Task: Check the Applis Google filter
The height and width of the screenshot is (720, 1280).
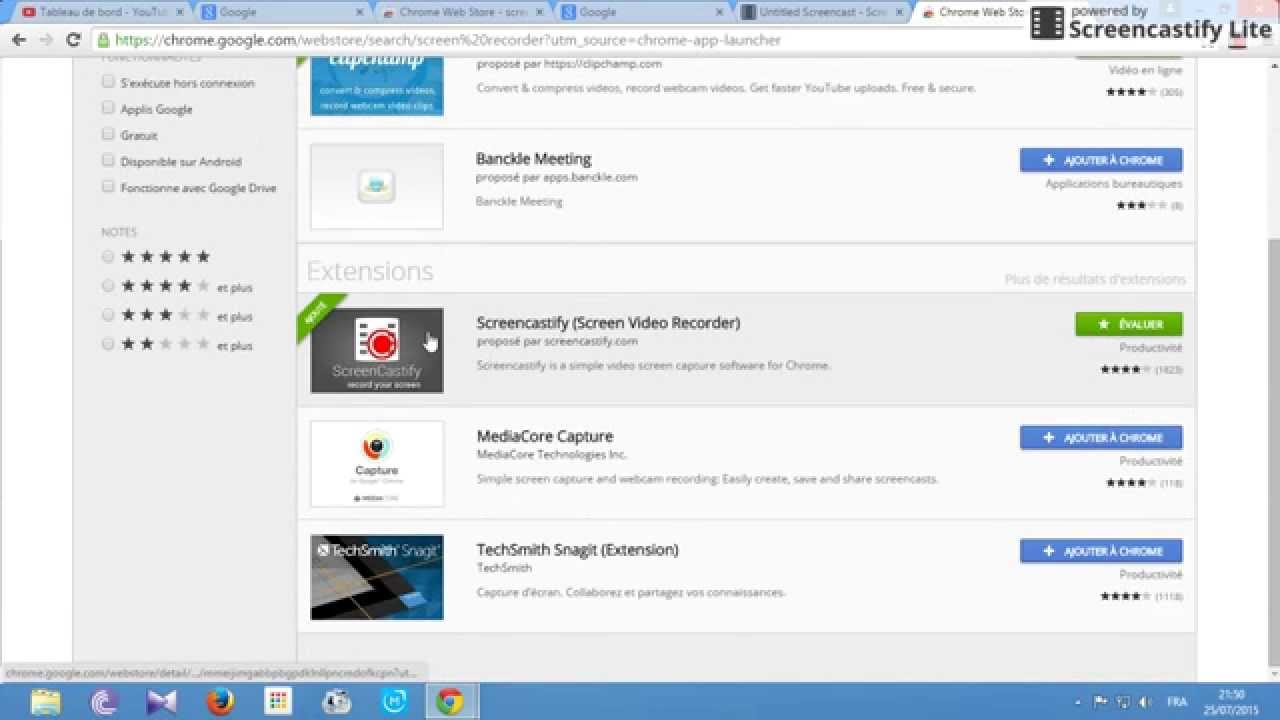Action: [108, 108]
